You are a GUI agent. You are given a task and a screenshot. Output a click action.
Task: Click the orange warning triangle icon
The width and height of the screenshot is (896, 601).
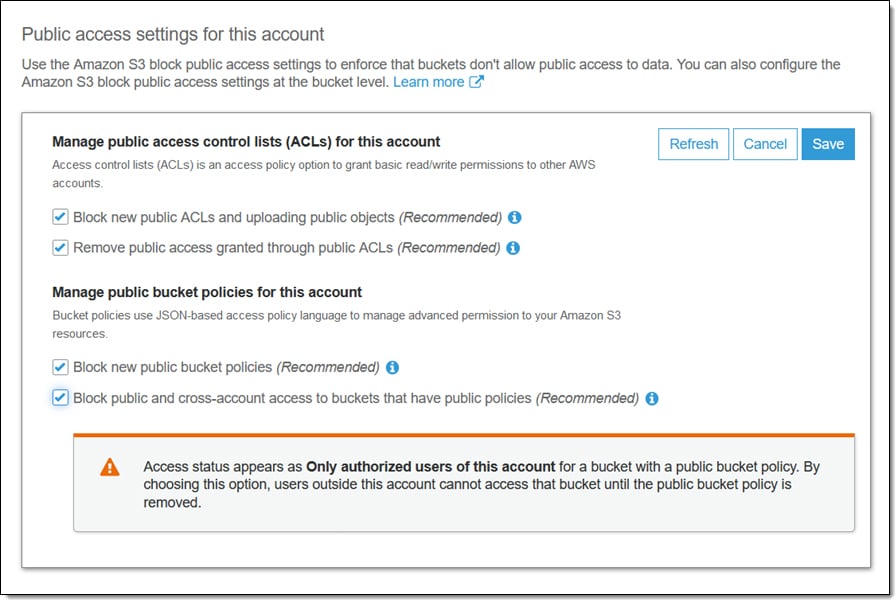110,464
